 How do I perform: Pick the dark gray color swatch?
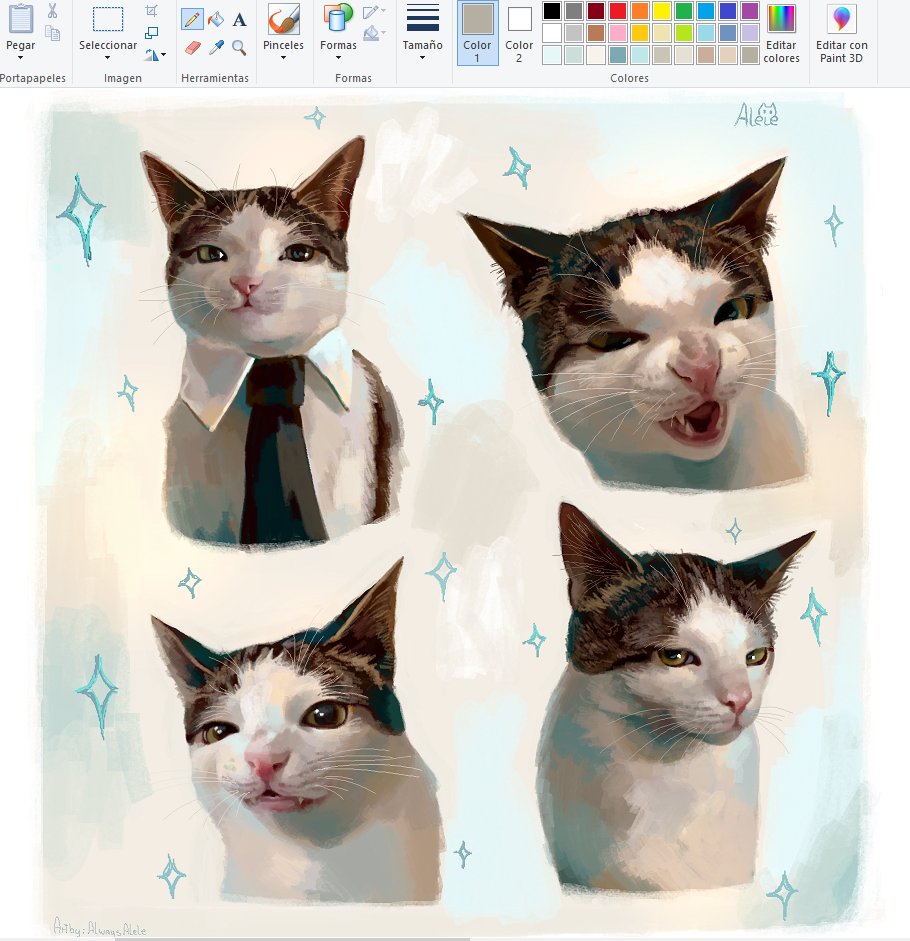coord(574,11)
